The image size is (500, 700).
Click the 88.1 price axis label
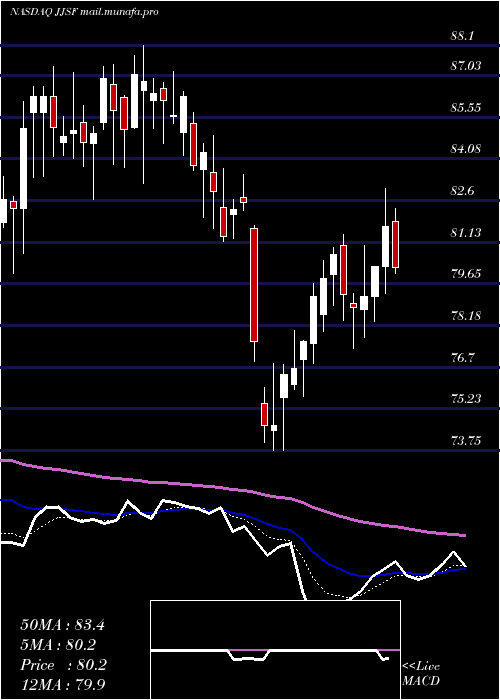tap(462, 36)
